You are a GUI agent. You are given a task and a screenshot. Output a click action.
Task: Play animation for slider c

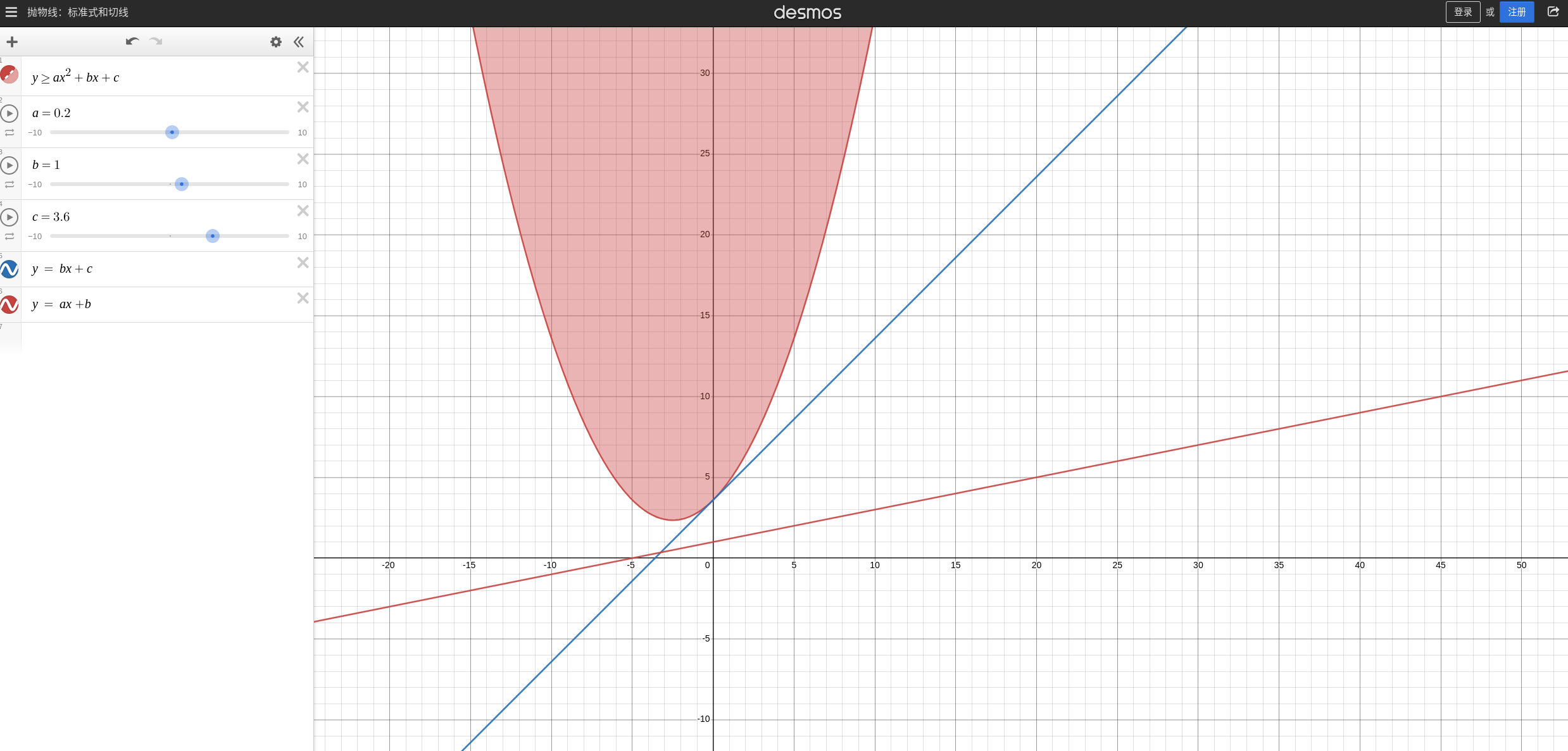(x=9, y=217)
